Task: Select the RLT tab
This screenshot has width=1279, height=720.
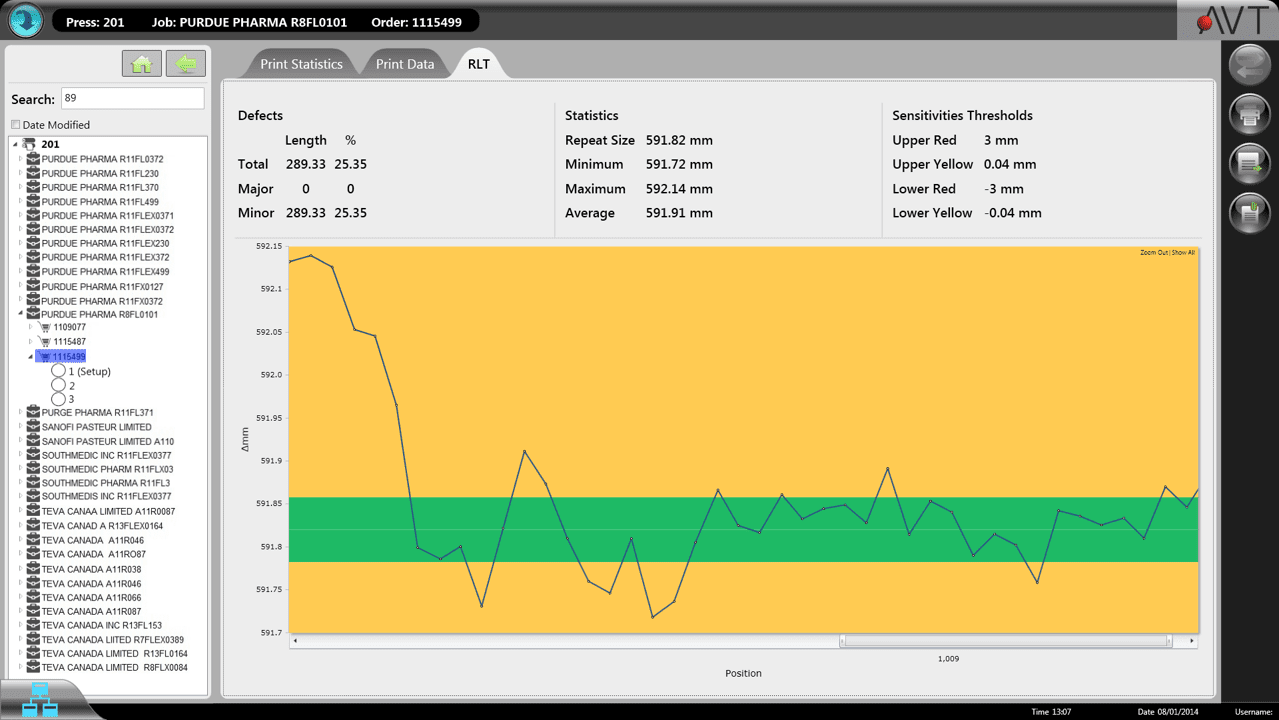Action: (x=479, y=64)
